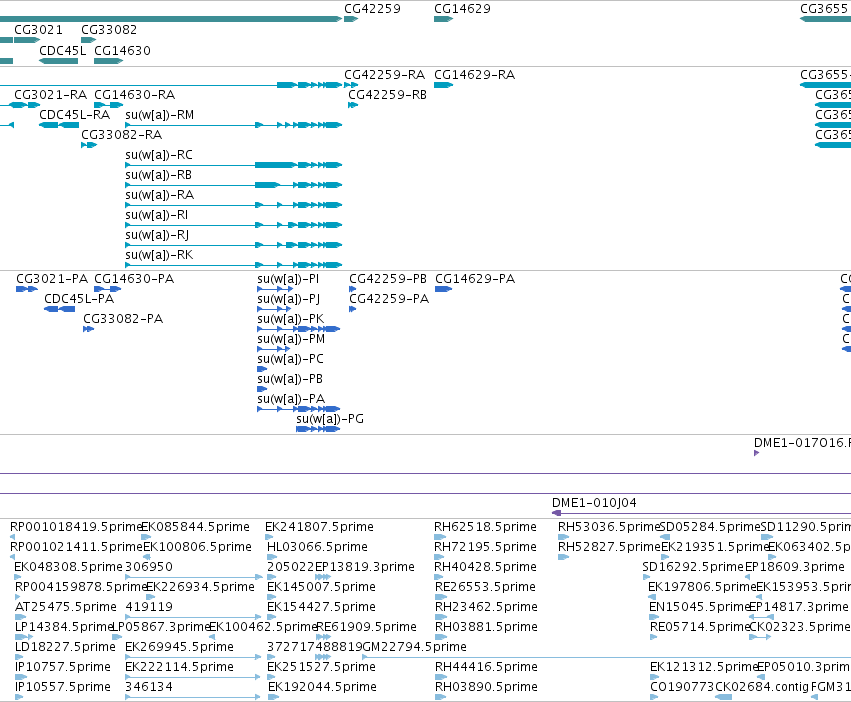Click the 419119 cDNA label

pos(149,606)
